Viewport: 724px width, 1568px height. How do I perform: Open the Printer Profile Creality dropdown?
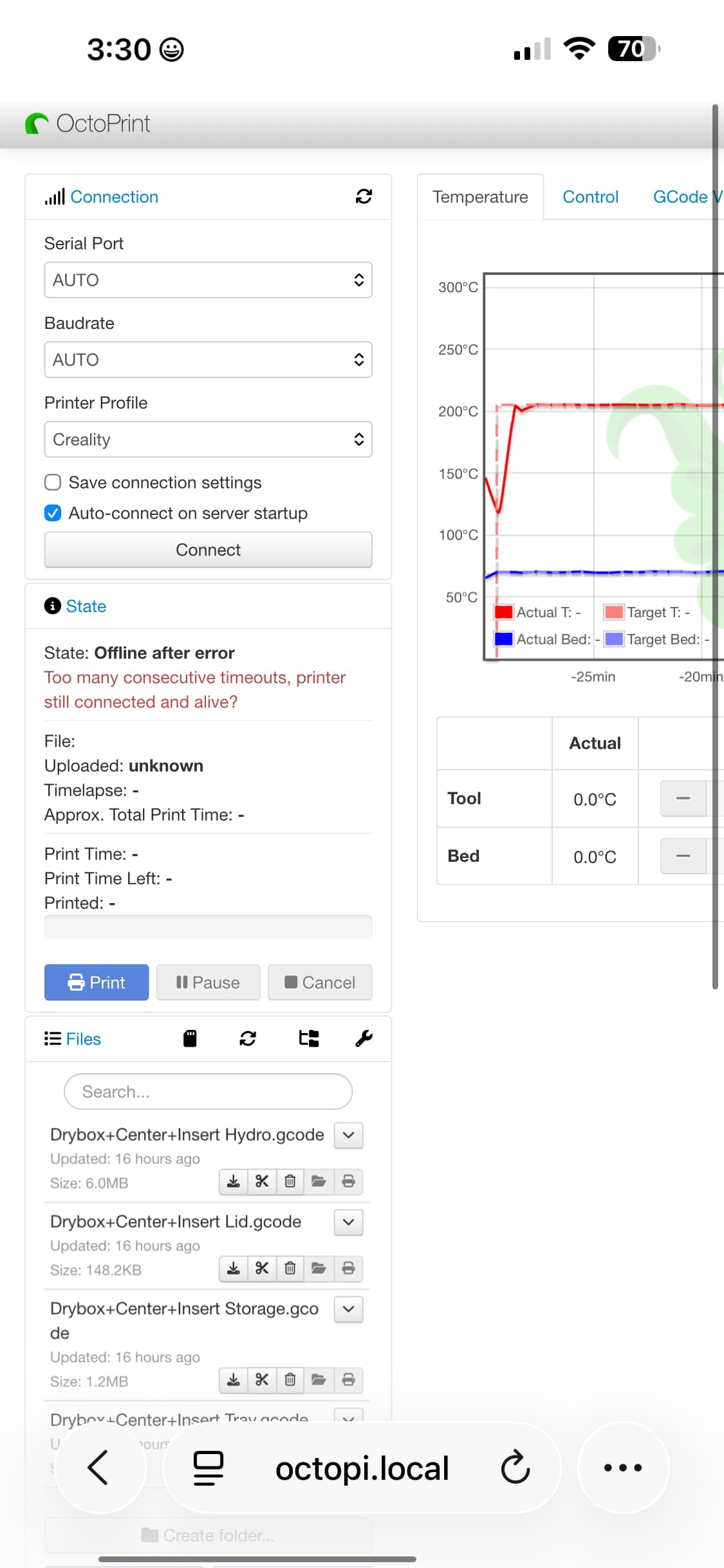208,440
